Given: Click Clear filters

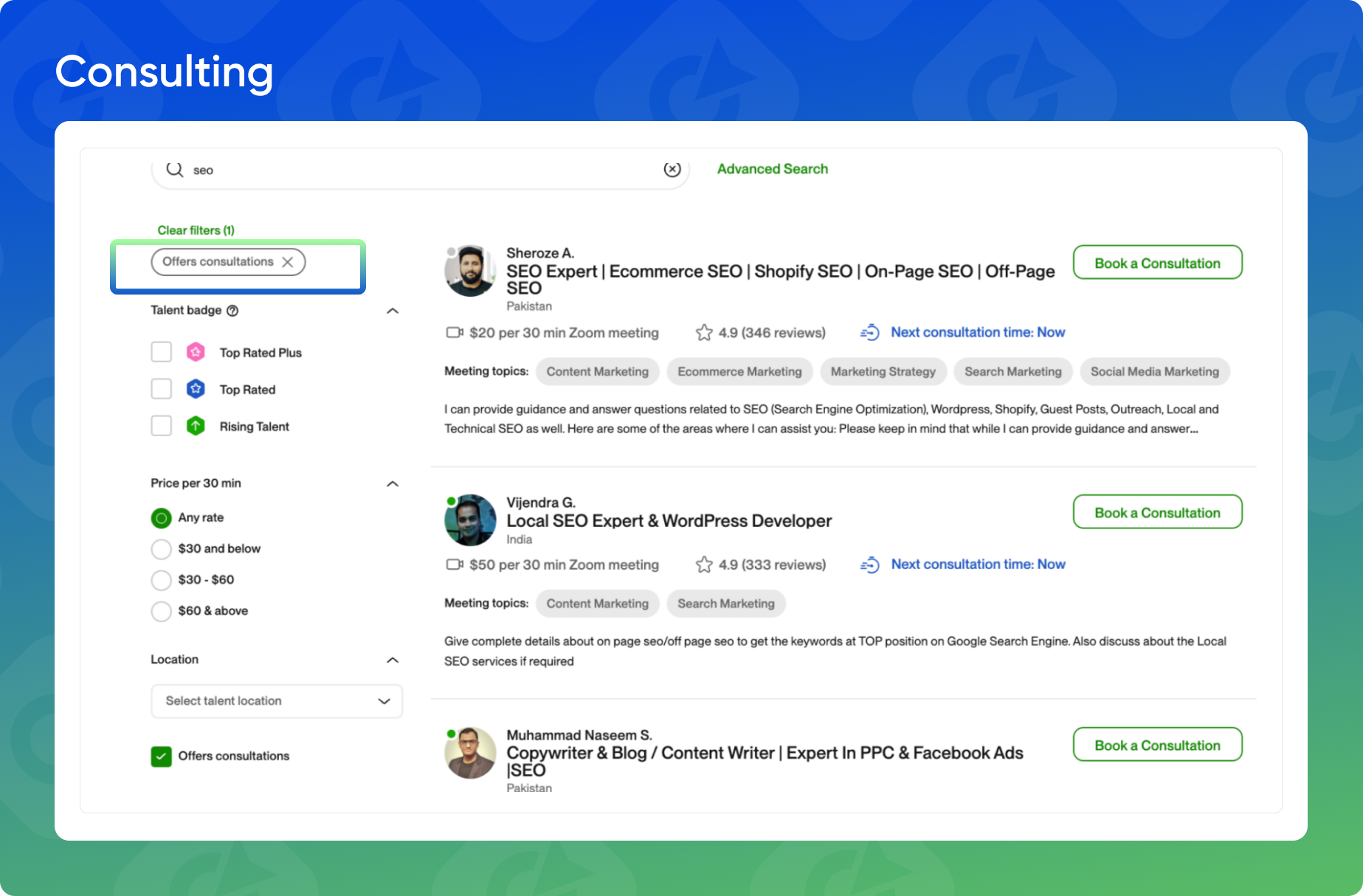Looking at the screenshot, I should [x=195, y=230].
